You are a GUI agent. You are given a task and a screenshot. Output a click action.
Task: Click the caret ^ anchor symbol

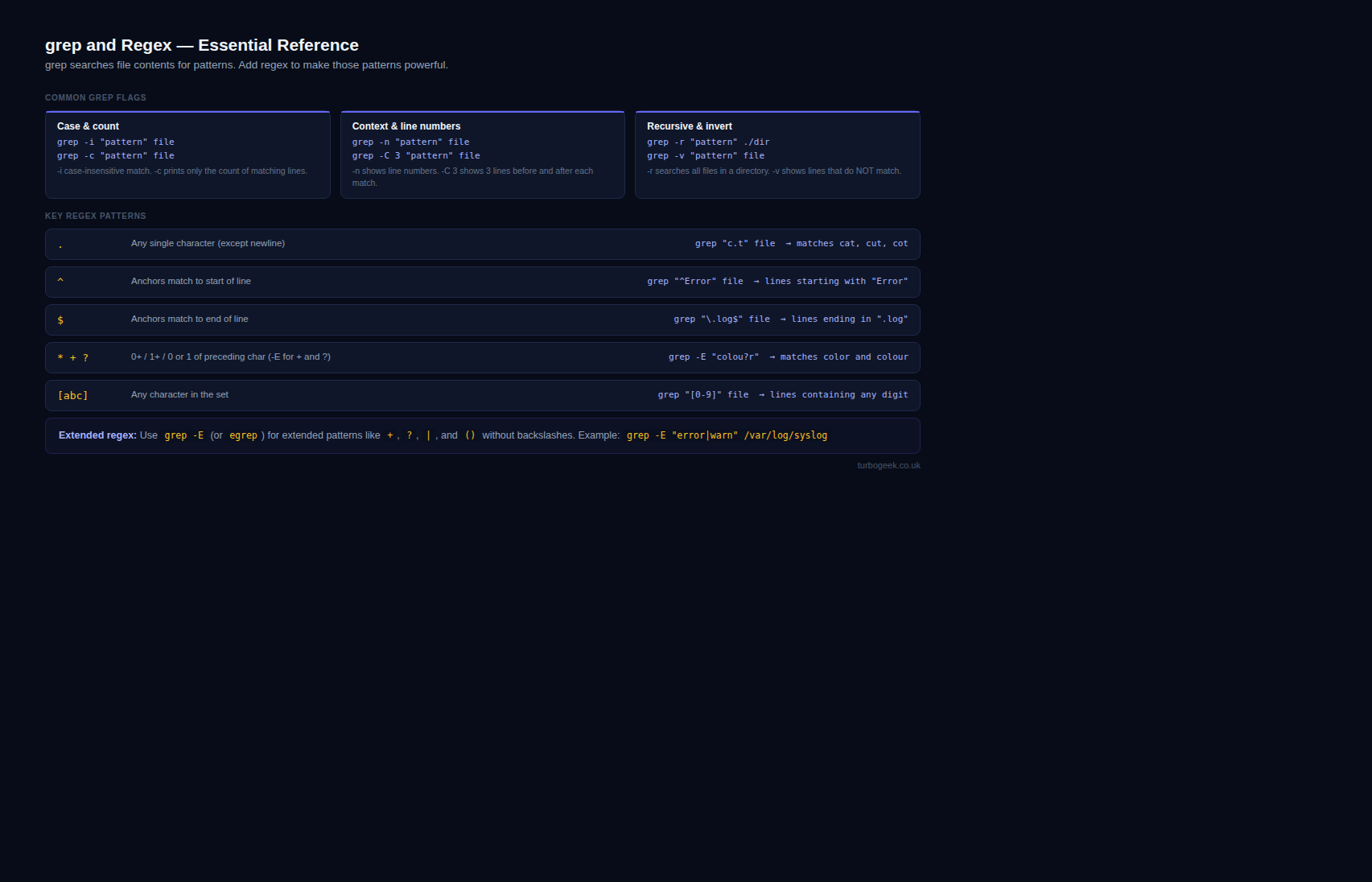pos(60,282)
